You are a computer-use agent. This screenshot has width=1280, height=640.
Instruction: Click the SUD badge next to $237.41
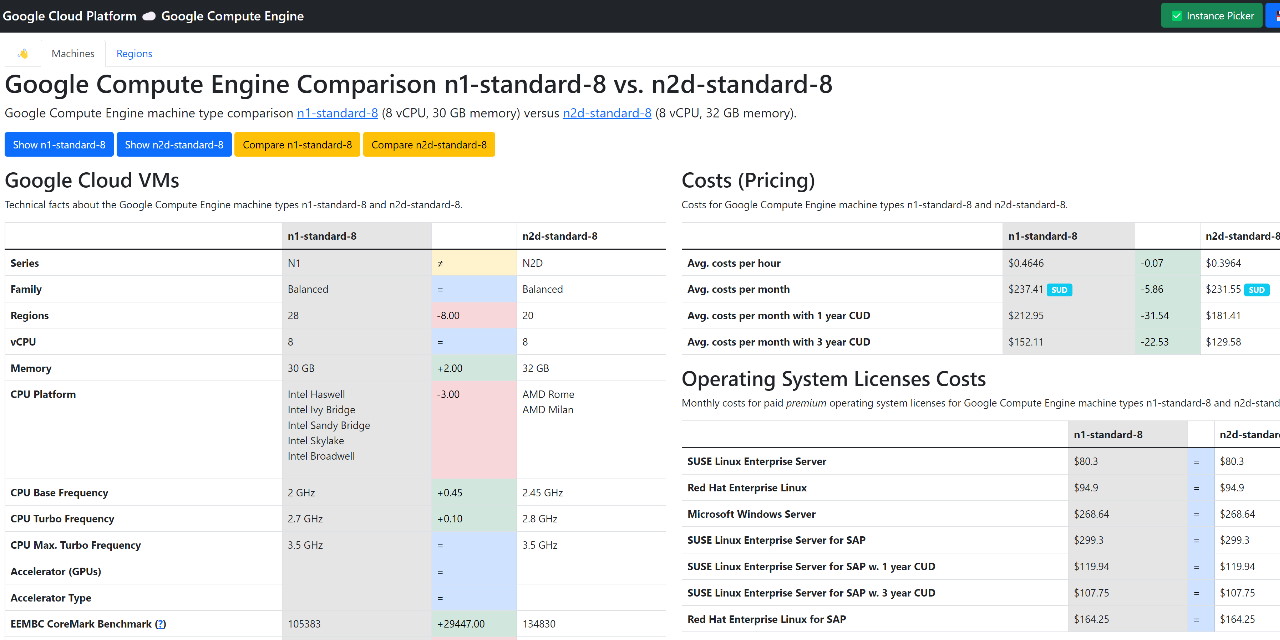pos(1059,290)
